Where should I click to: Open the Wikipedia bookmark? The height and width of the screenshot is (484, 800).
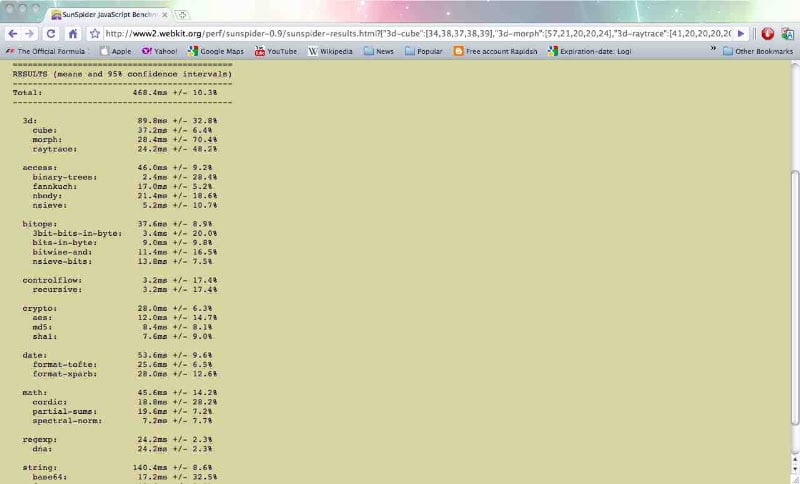click(330, 51)
